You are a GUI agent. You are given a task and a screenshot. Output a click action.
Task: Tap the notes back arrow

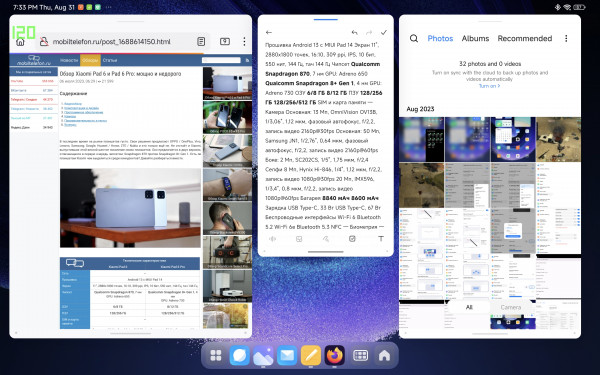[x=269, y=33]
